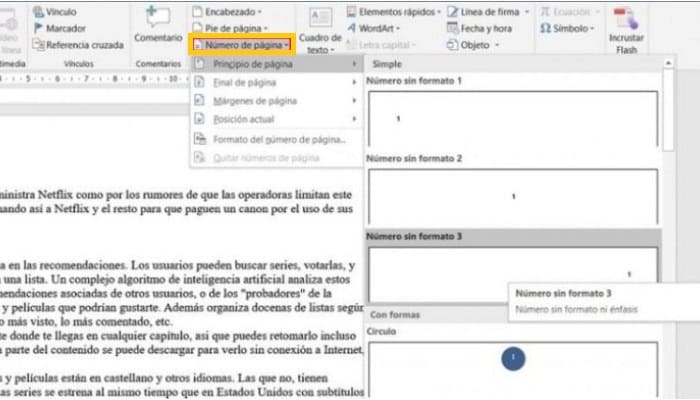Screen dimensions: 700x400
Task: Click the Incrustar Flash icon
Action: pos(626,18)
